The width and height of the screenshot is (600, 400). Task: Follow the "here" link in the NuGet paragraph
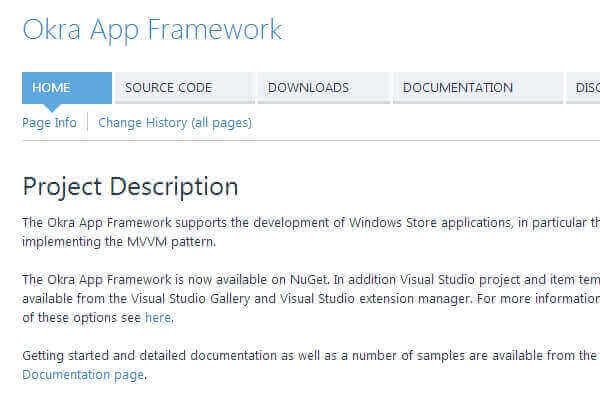tap(158, 318)
